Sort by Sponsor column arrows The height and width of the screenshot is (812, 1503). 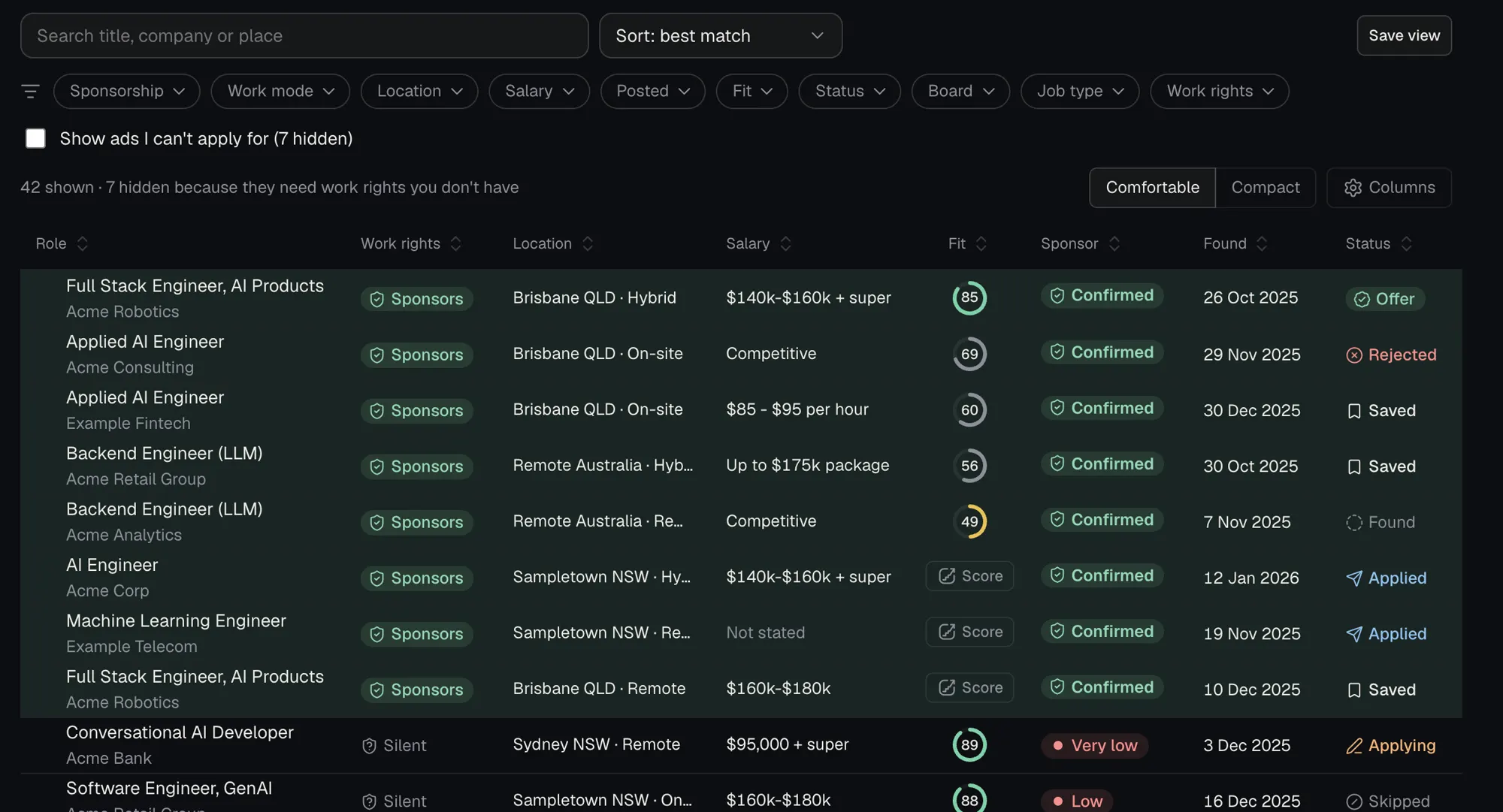click(x=1114, y=243)
